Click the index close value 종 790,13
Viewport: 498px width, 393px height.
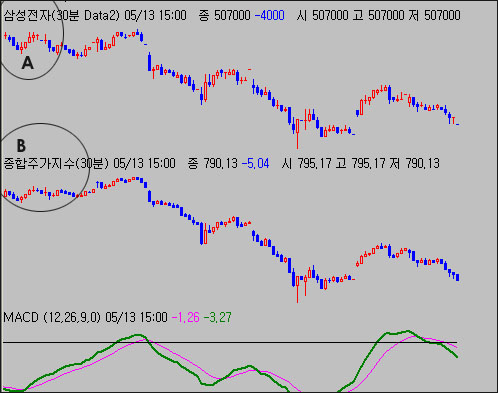coord(213,164)
